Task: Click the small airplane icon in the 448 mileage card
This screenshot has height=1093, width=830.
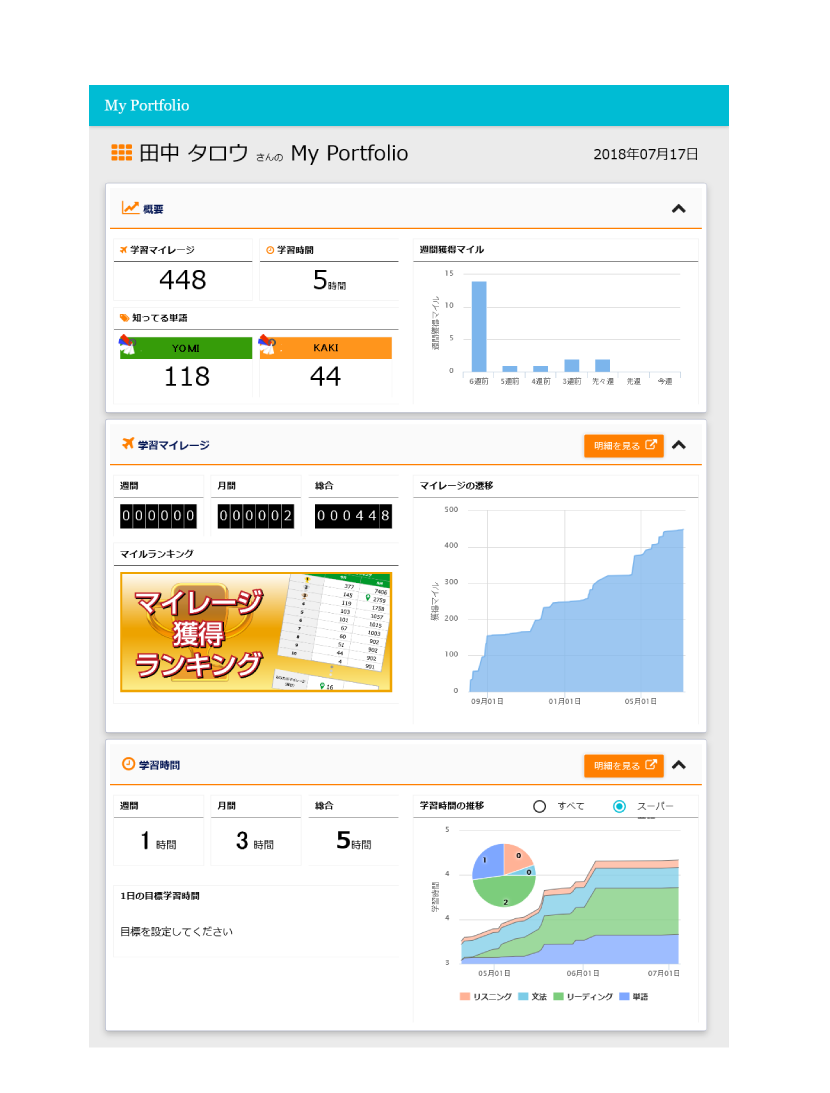Action: click(x=123, y=250)
